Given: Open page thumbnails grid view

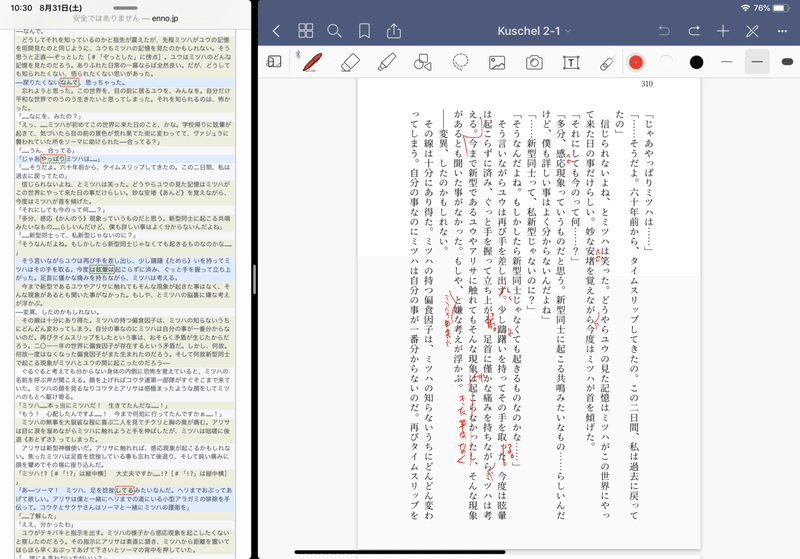Looking at the screenshot, I should coord(306,31).
